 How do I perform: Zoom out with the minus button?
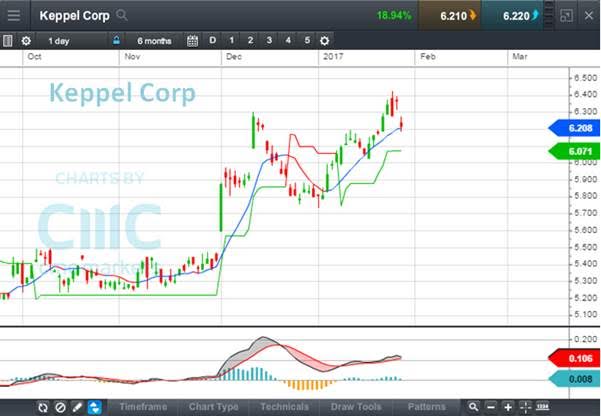(491, 407)
